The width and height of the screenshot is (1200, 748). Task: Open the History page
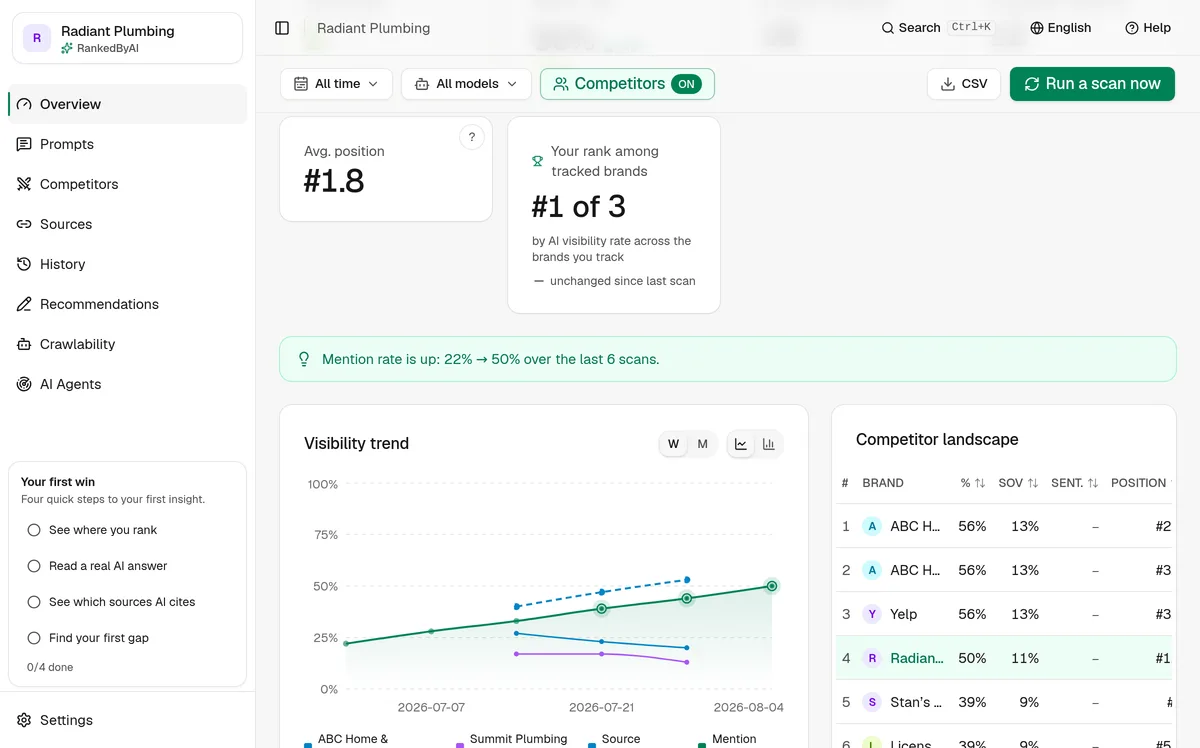point(127,264)
